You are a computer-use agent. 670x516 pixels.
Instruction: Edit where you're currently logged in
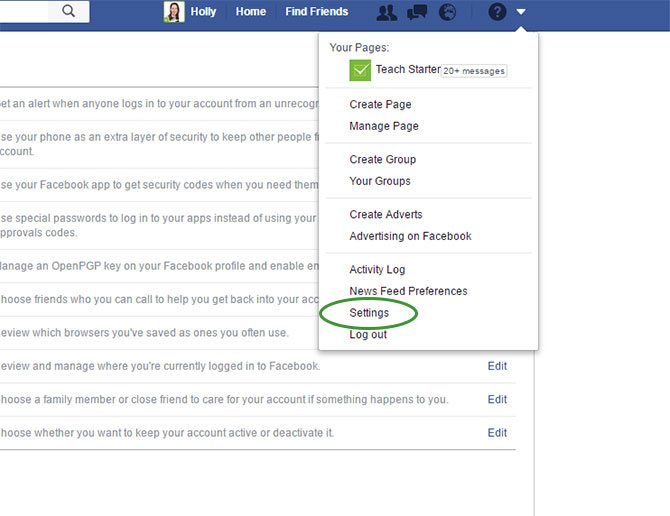[x=497, y=366]
